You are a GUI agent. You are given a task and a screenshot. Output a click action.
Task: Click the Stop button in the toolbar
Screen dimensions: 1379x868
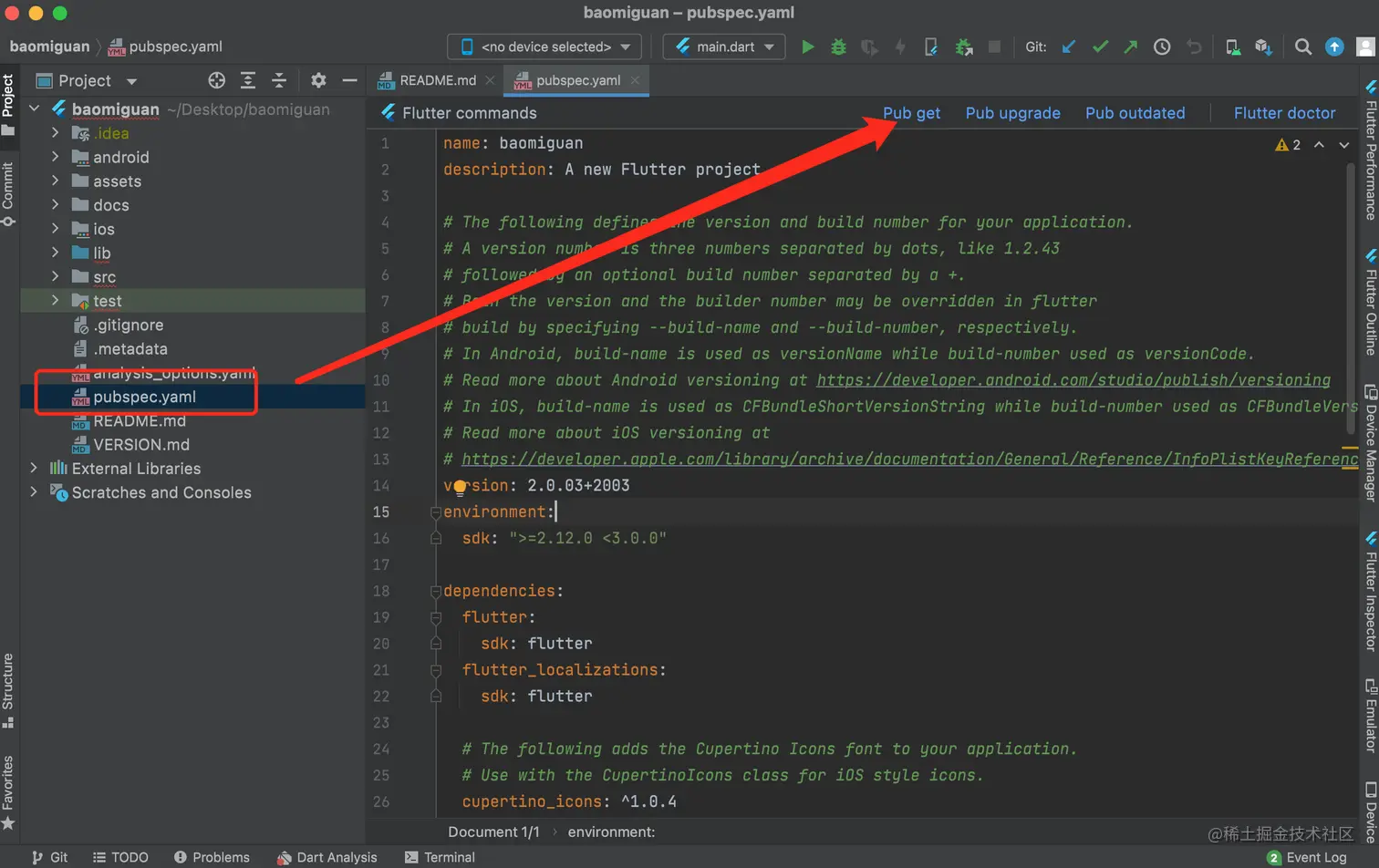click(995, 46)
